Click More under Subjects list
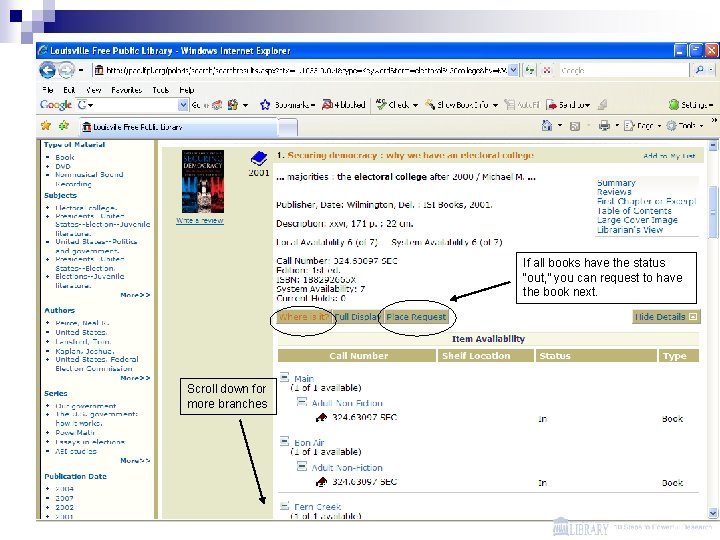Screen dimensions: 720x540 [135, 295]
